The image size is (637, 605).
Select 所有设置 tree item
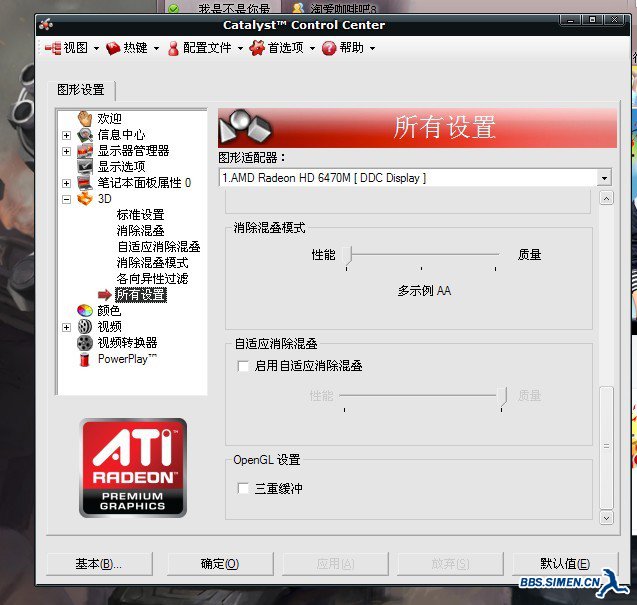141,295
